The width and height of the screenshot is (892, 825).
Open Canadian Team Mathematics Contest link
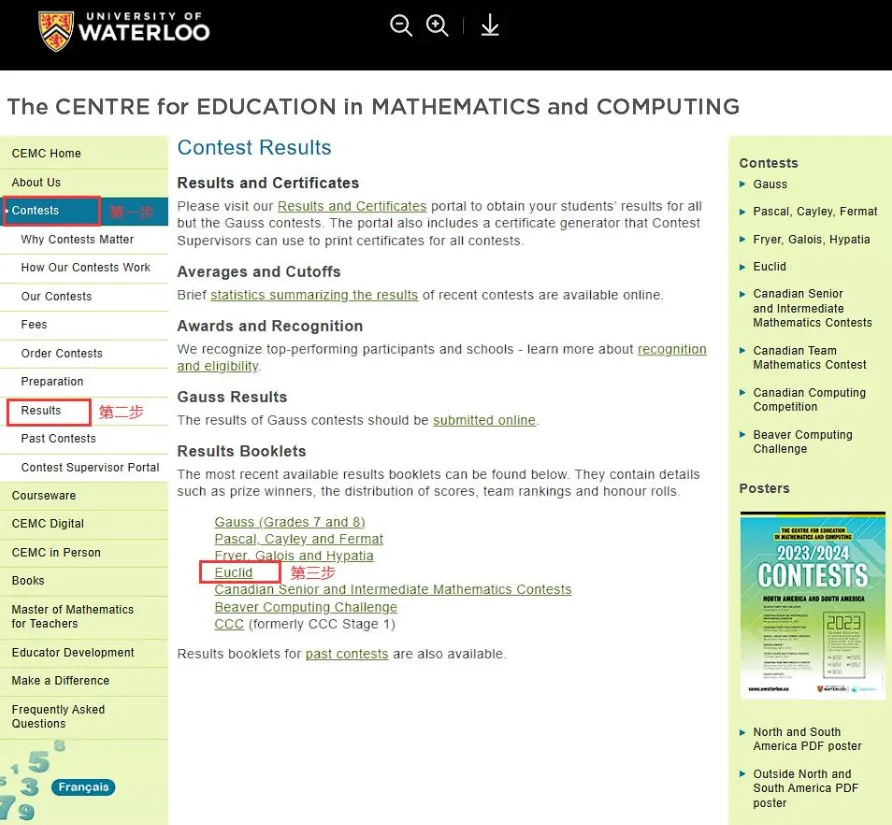[810, 357]
